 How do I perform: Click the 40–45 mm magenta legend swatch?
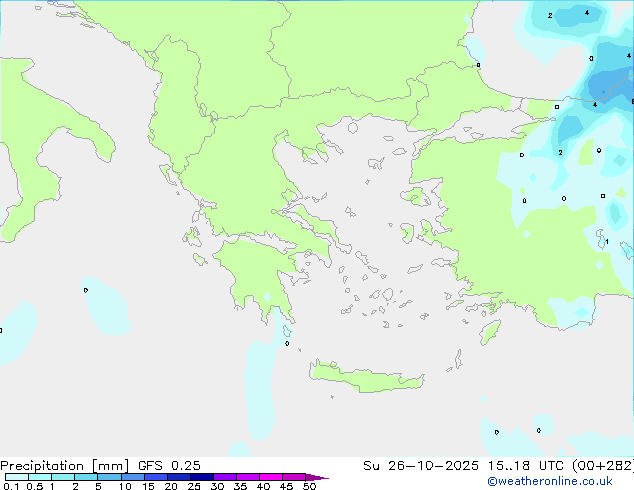click(271, 477)
